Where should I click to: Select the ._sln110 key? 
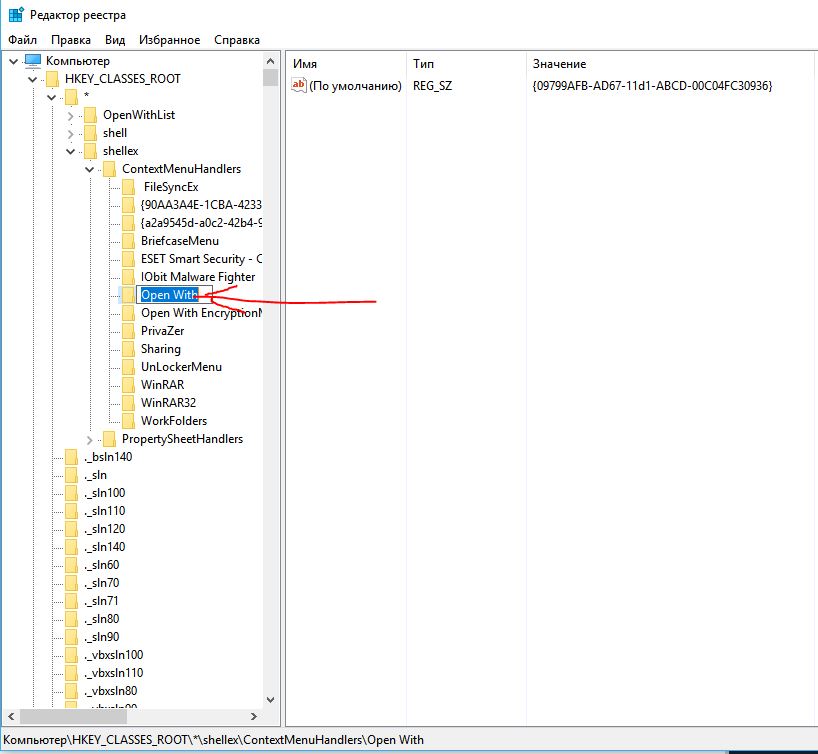pos(104,511)
